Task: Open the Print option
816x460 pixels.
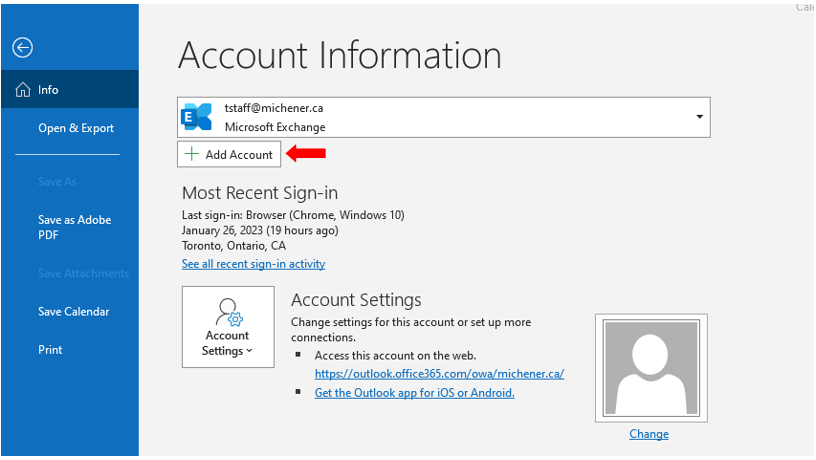Action: (x=50, y=350)
